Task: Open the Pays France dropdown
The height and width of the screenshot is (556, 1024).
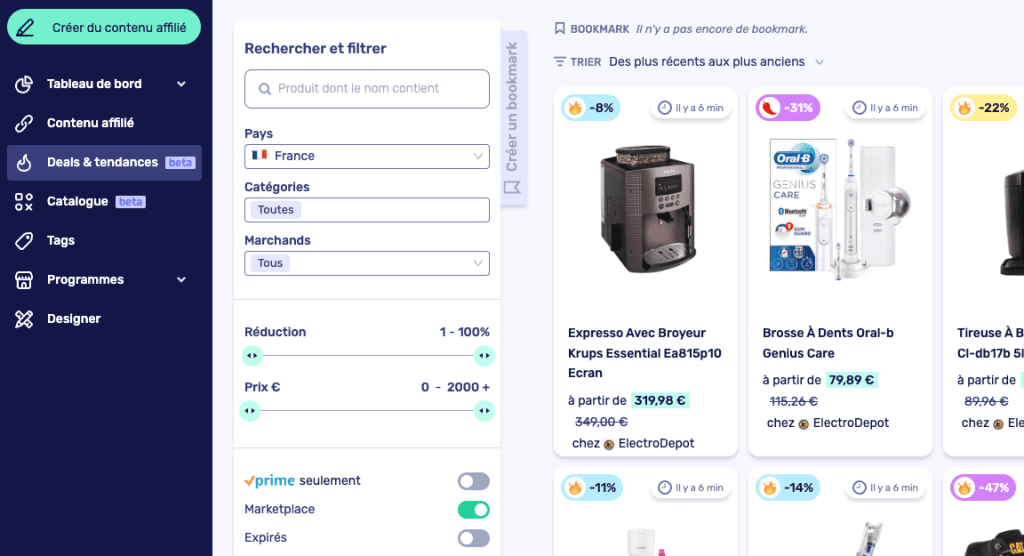Action: pos(367,156)
